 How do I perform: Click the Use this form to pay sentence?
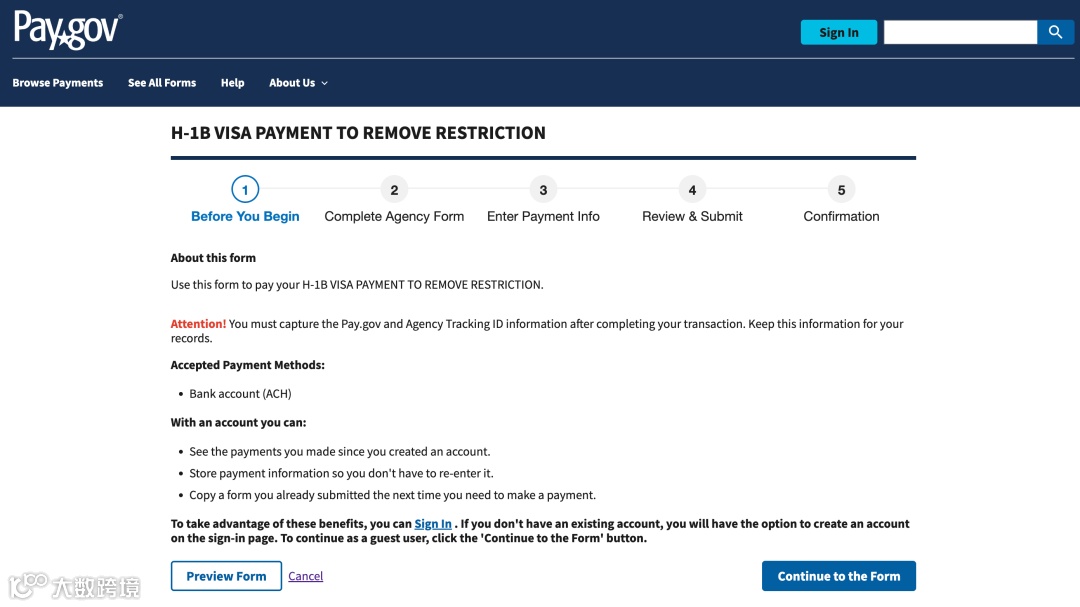[x=357, y=285]
